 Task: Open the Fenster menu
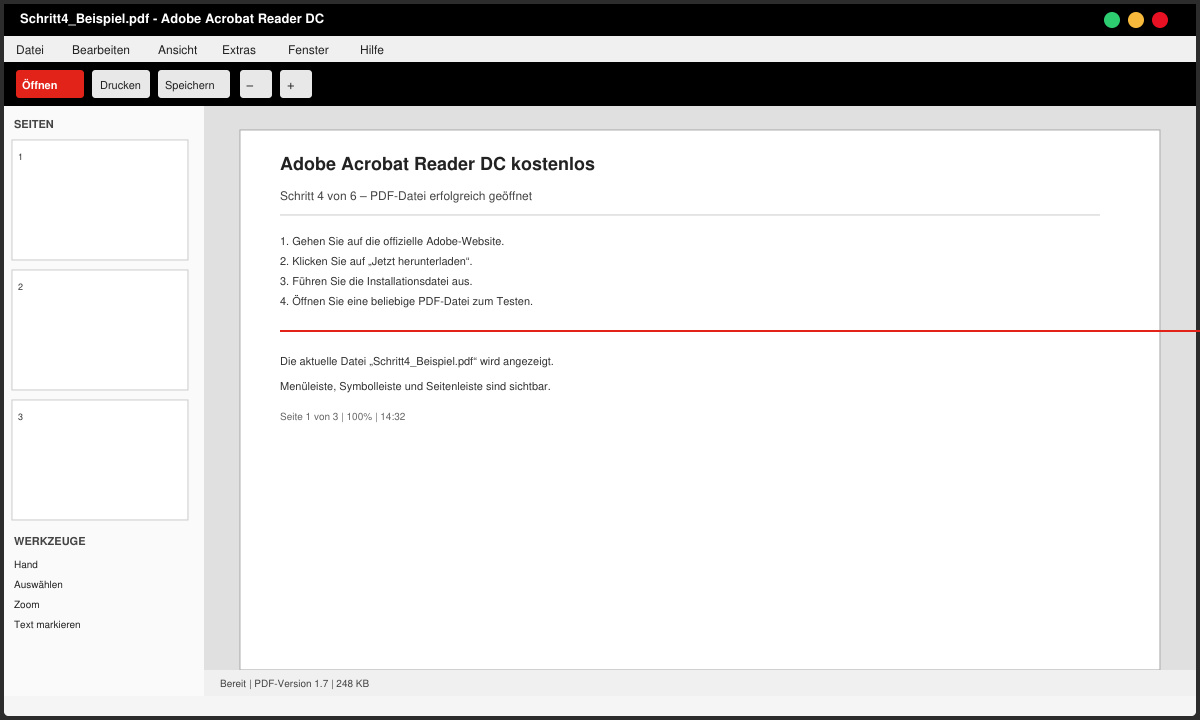click(x=308, y=50)
